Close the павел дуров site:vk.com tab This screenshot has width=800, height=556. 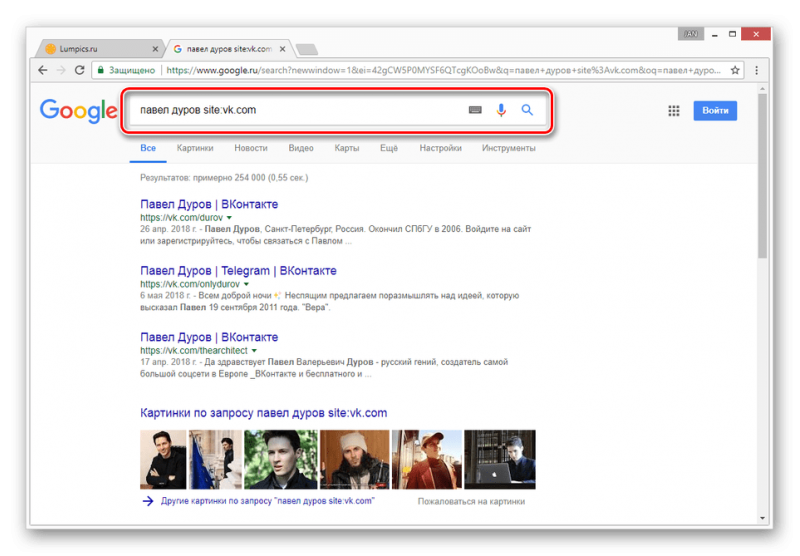tap(282, 49)
